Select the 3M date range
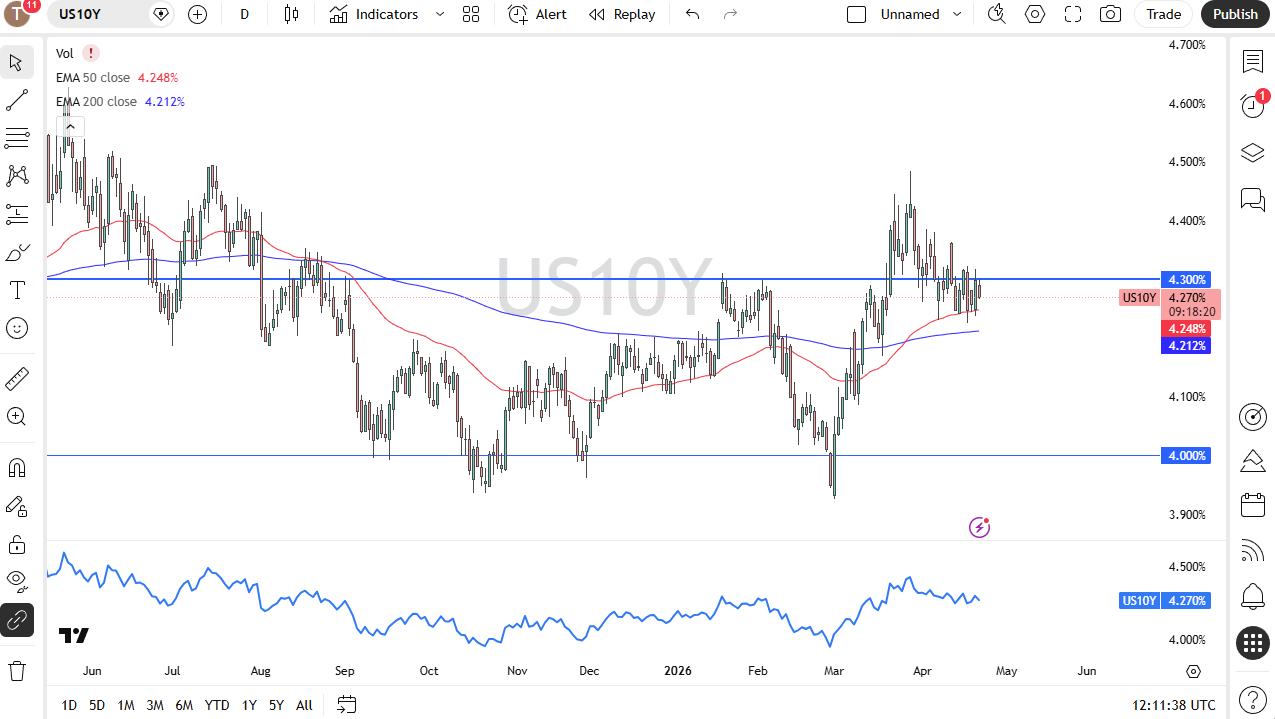This screenshot has height=719, width=1275. [x=155, y=705]
